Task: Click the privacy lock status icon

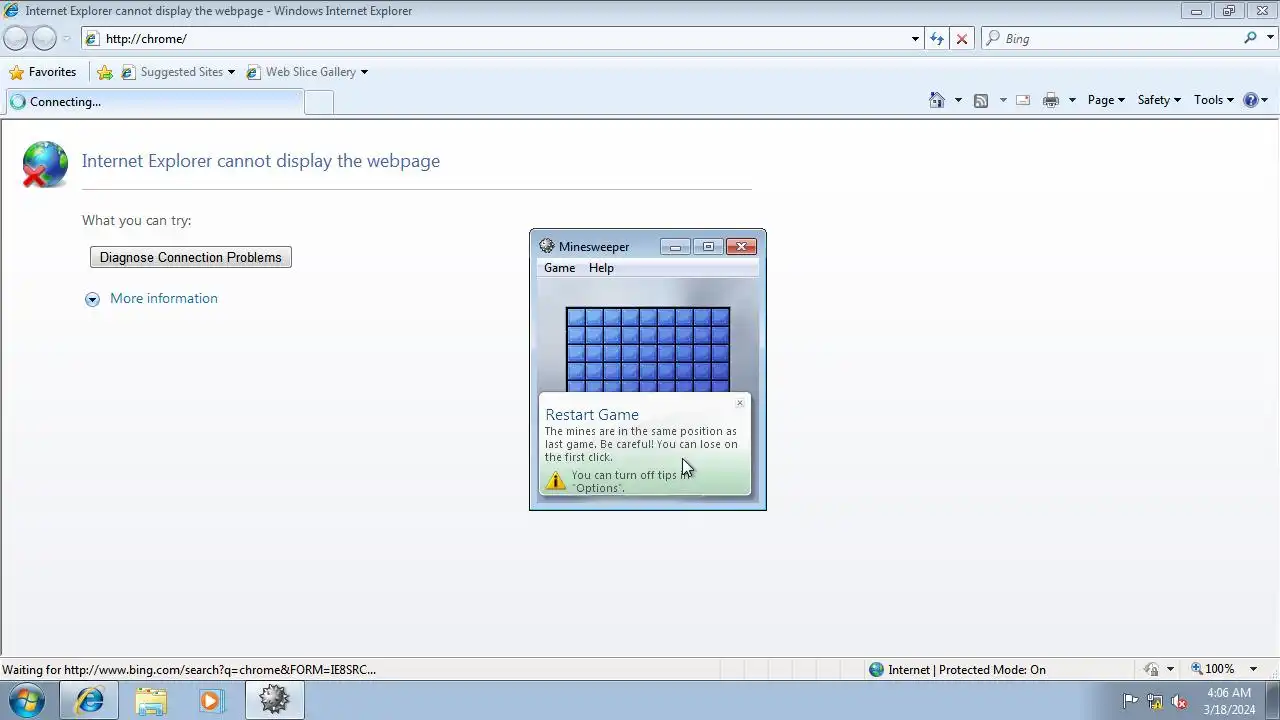Action: point(1152,669)
